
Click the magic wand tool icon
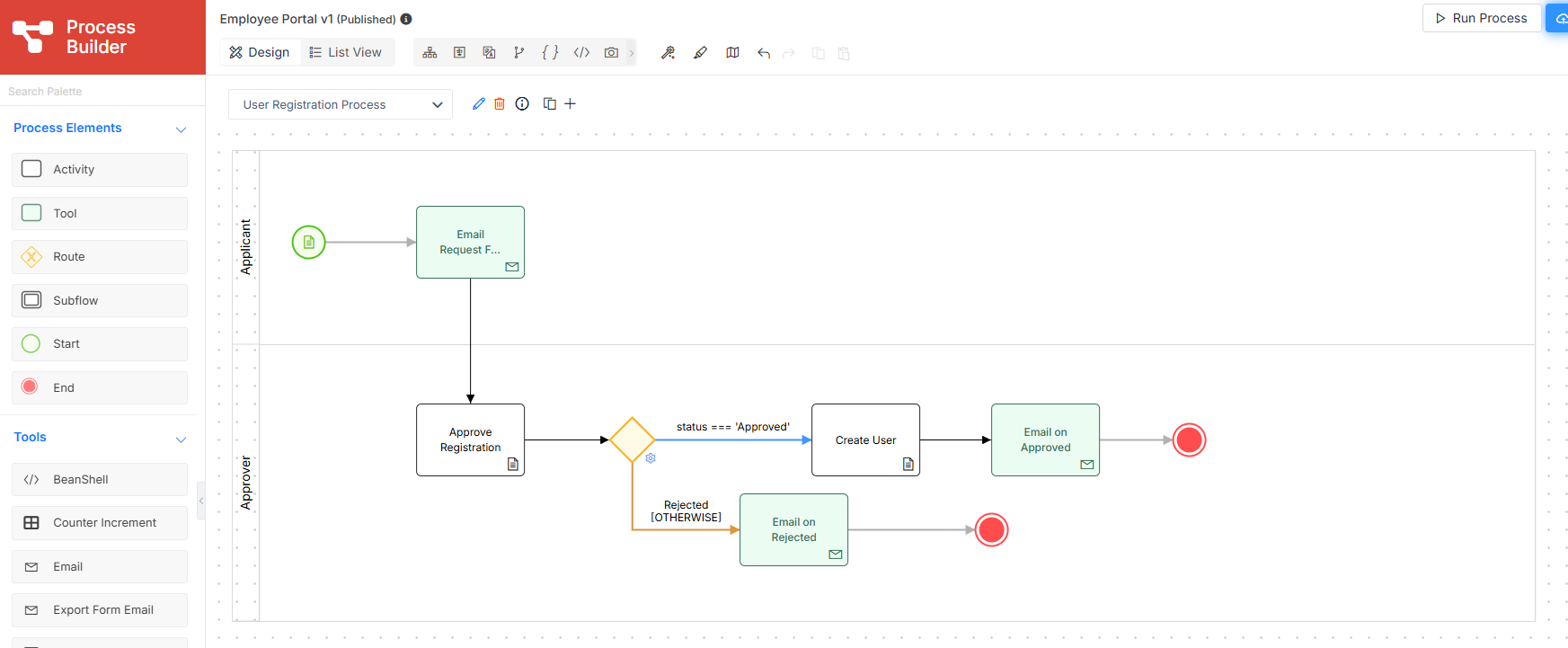[668, 53]
